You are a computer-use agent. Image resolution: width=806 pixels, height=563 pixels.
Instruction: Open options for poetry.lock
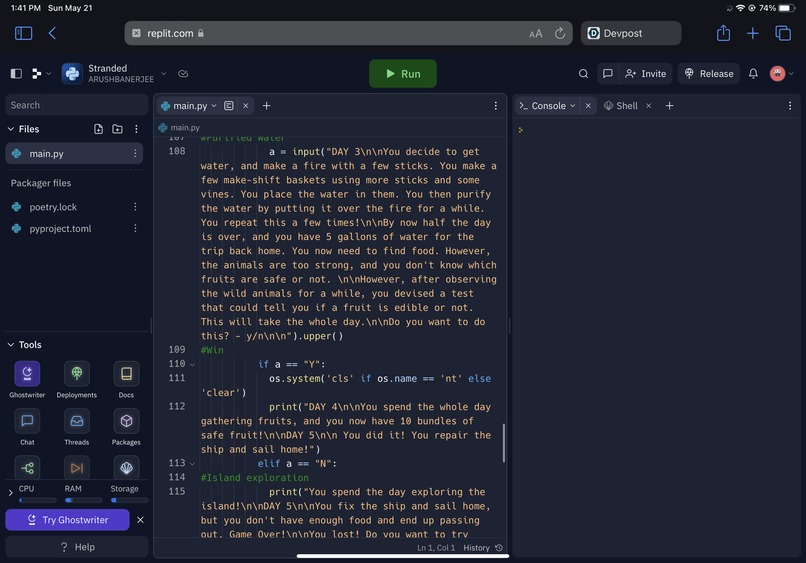coord(135,207)
